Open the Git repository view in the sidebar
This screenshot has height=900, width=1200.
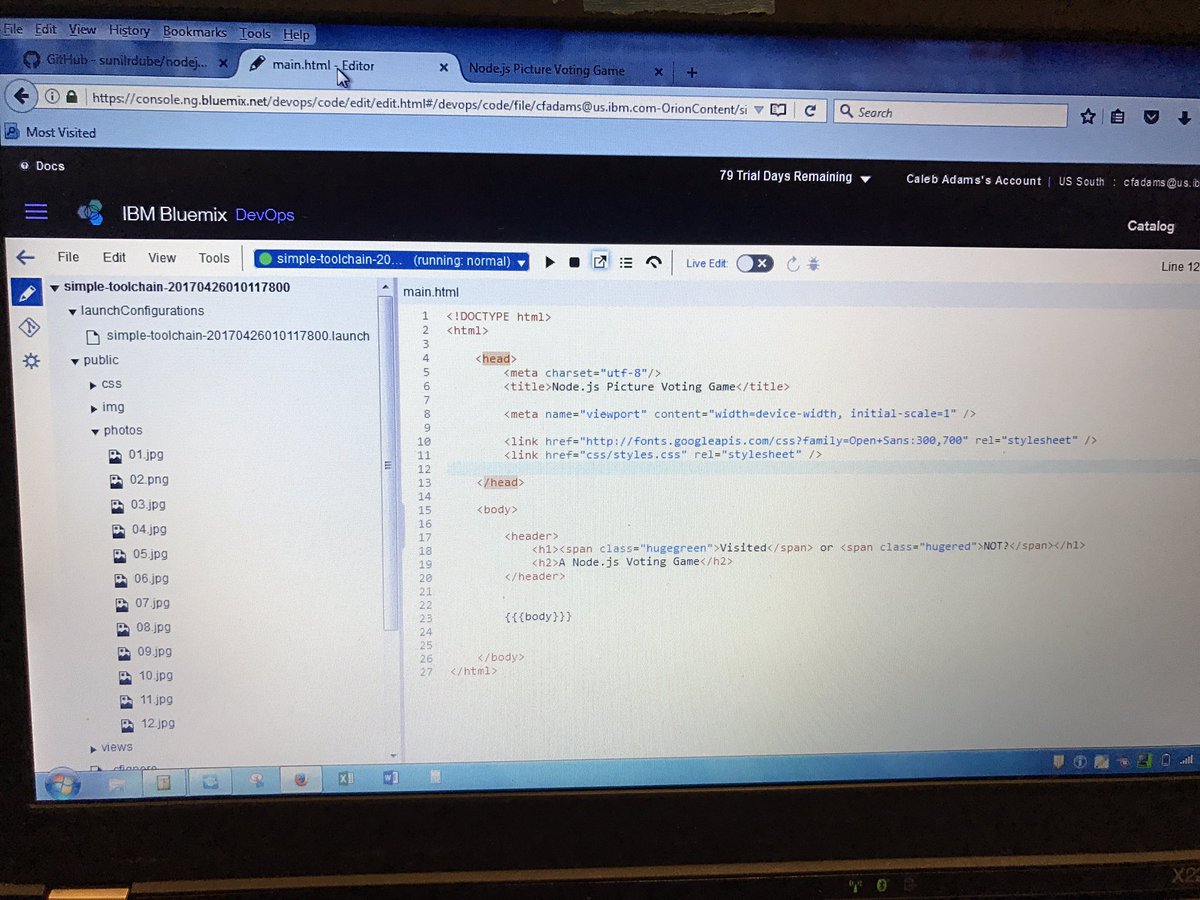(28, 326)
